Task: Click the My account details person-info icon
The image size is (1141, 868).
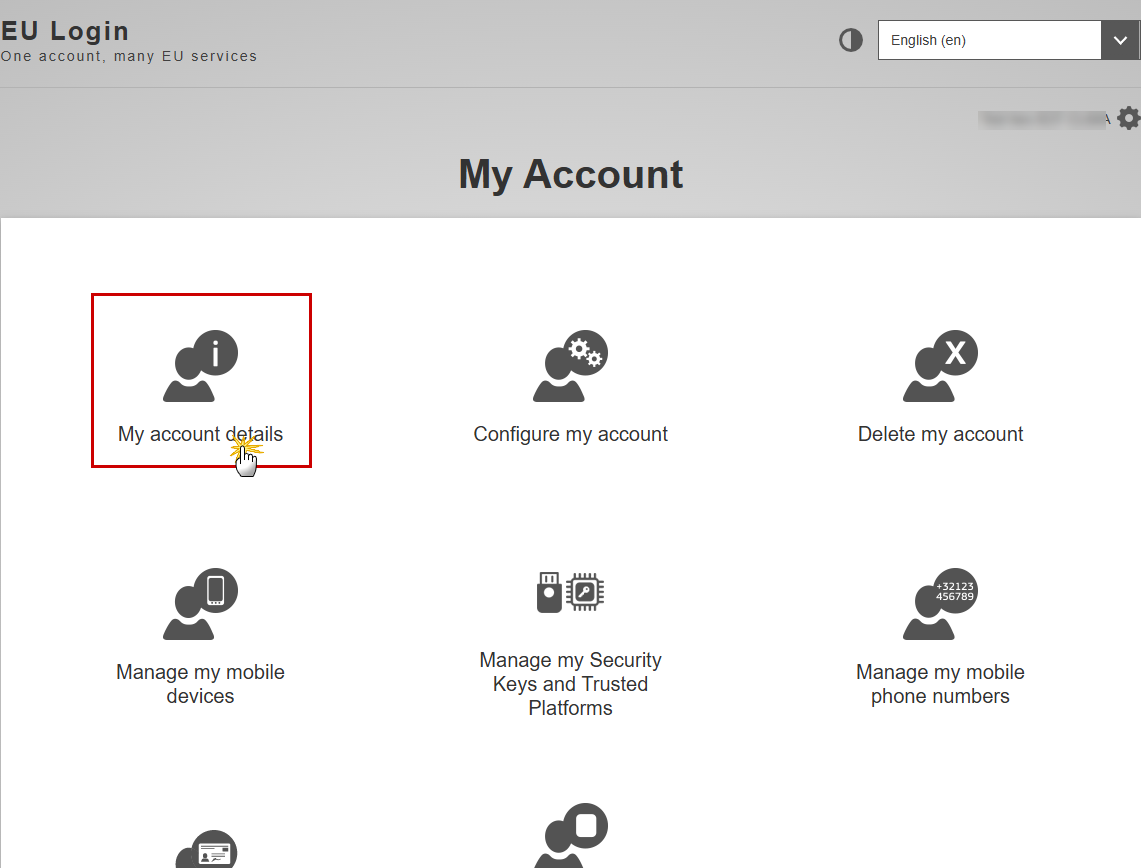Action: click(x=200, y=365)
